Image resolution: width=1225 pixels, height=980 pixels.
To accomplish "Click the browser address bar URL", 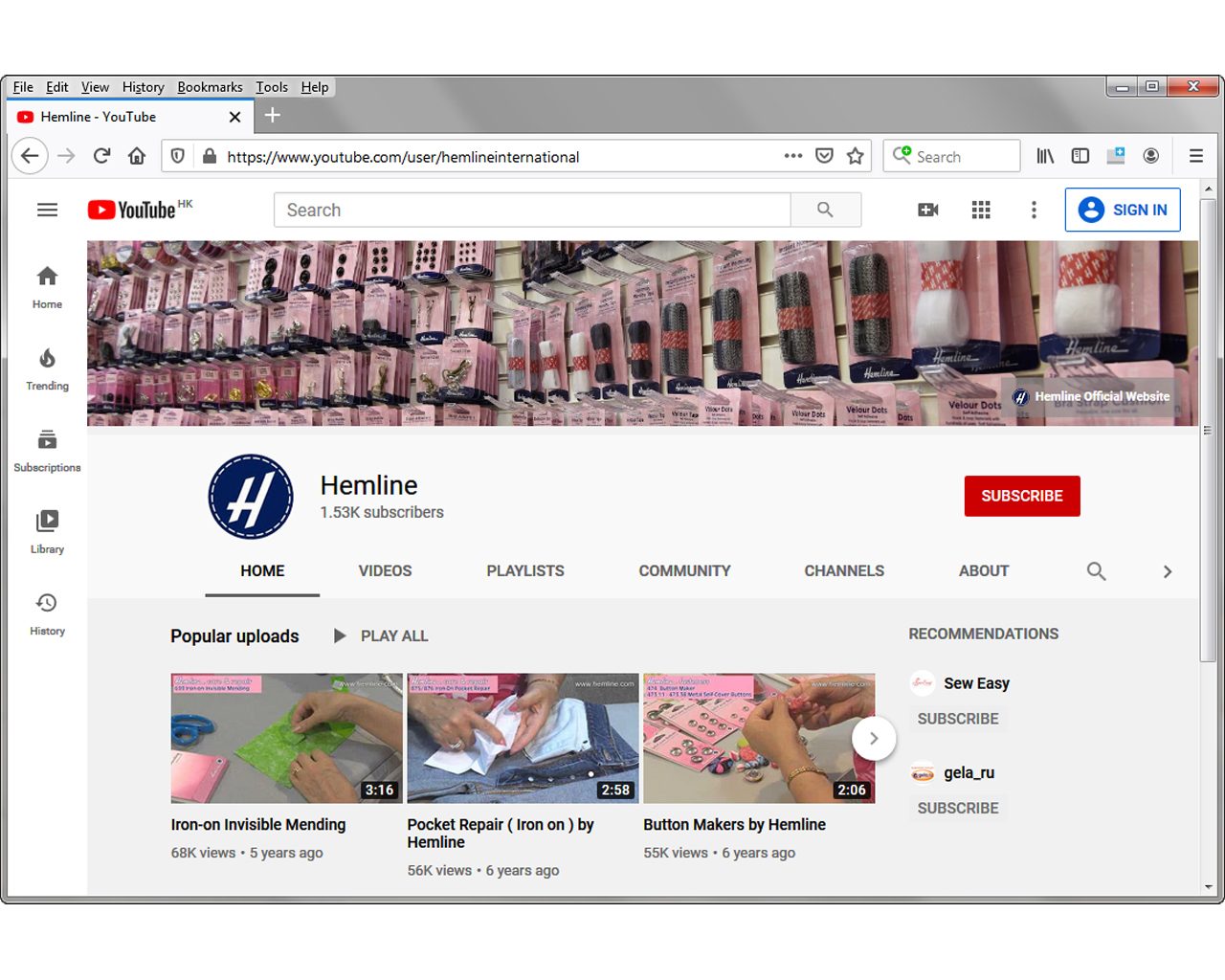I will (x=403, y=157).
